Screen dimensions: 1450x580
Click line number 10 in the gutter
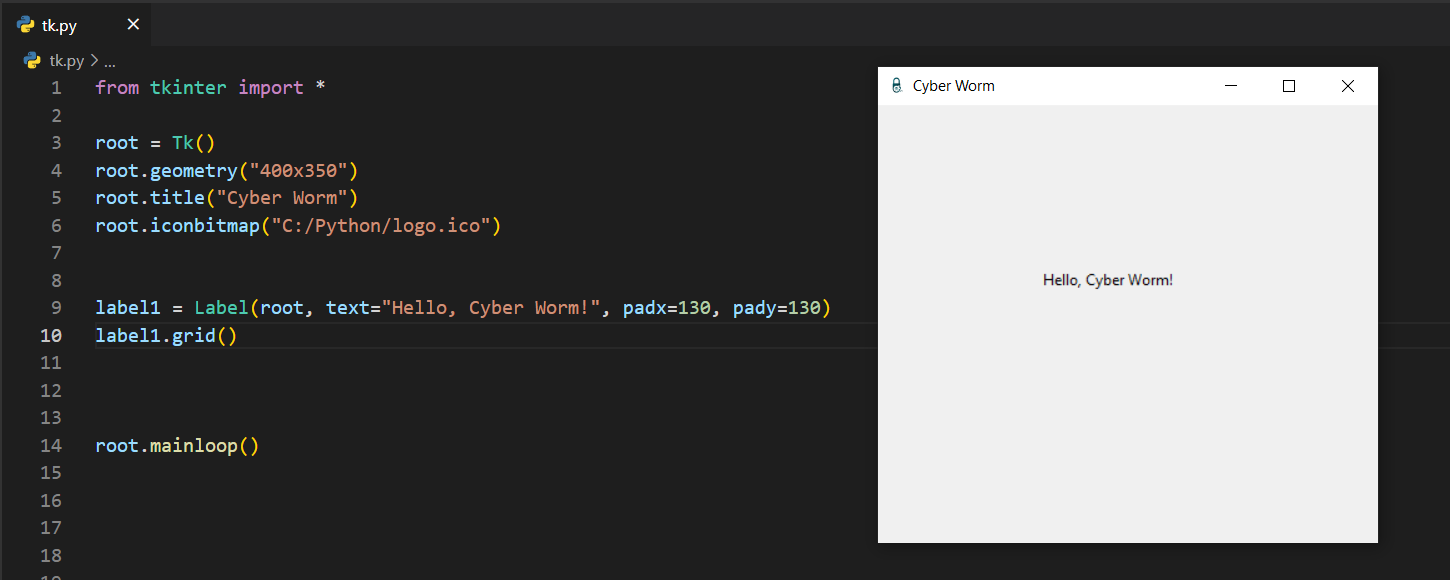click(x=50, y=336)
